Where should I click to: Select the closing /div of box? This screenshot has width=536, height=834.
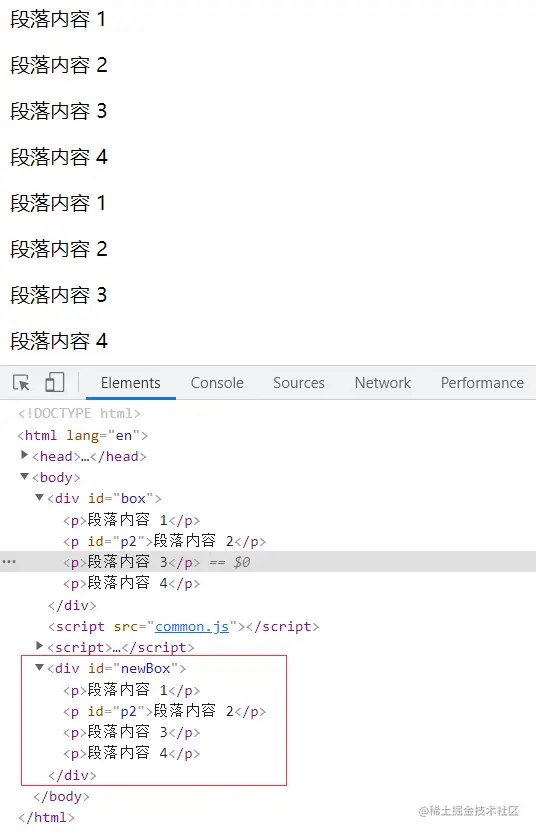point(72,605)
